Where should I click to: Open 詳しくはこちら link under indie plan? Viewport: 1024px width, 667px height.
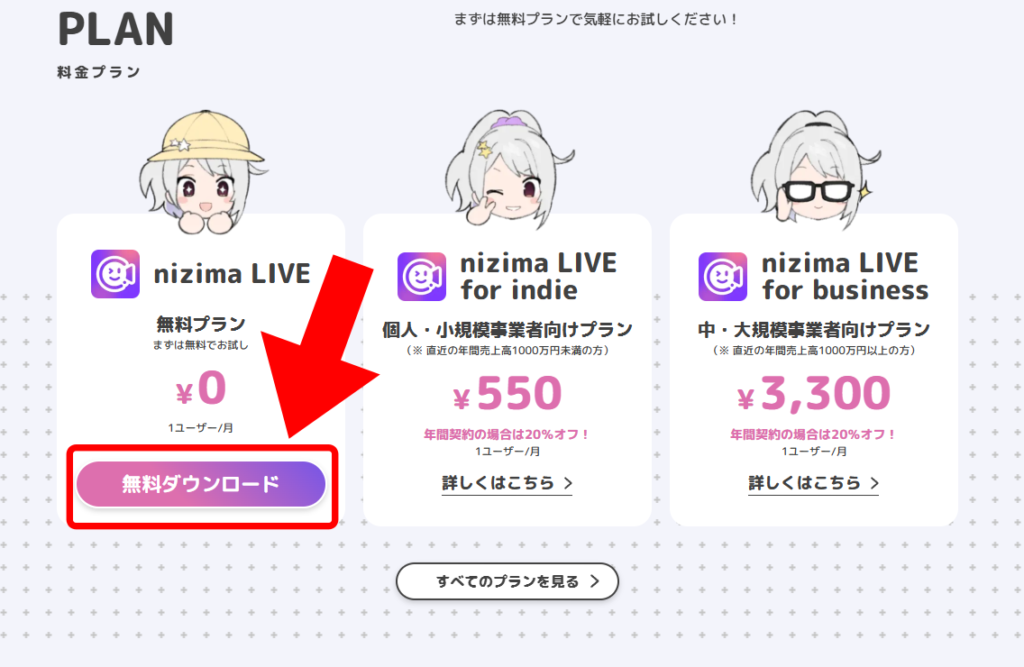(x=507, y=483)
